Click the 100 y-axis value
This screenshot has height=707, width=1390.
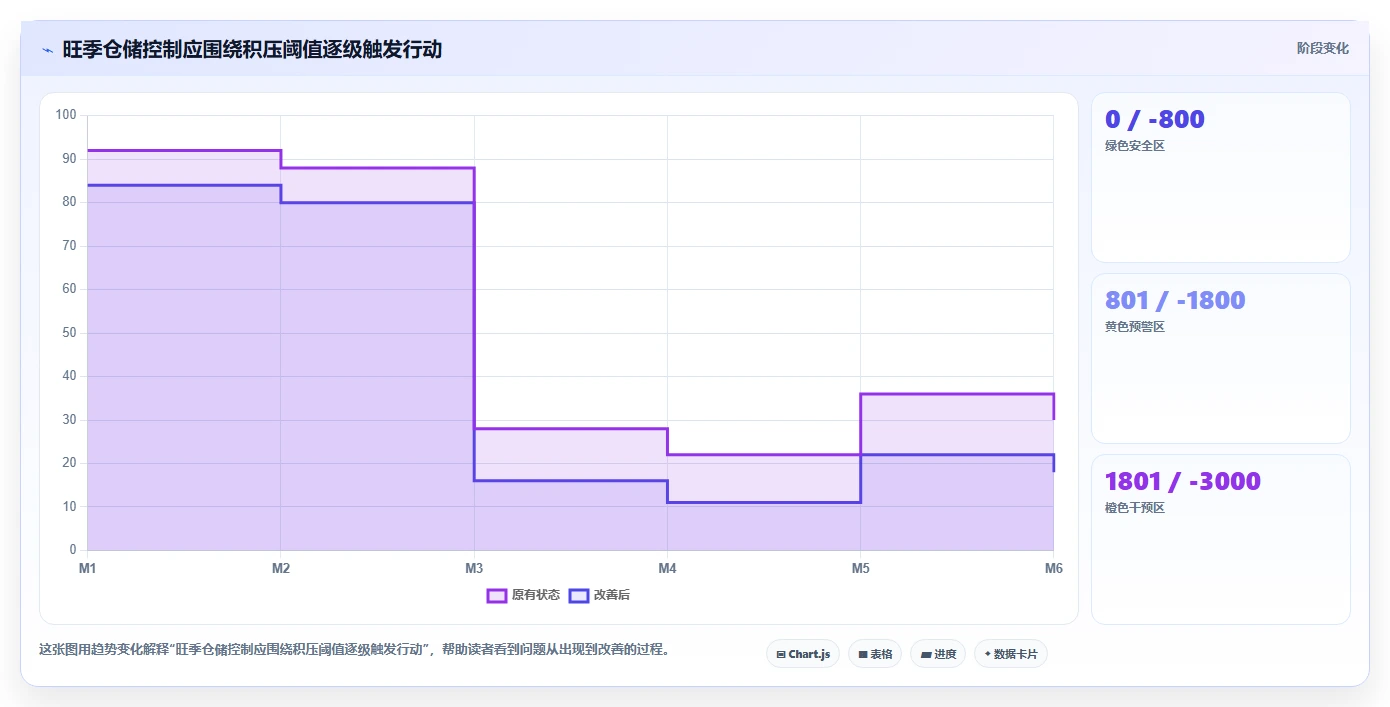[x=66, y=115]
